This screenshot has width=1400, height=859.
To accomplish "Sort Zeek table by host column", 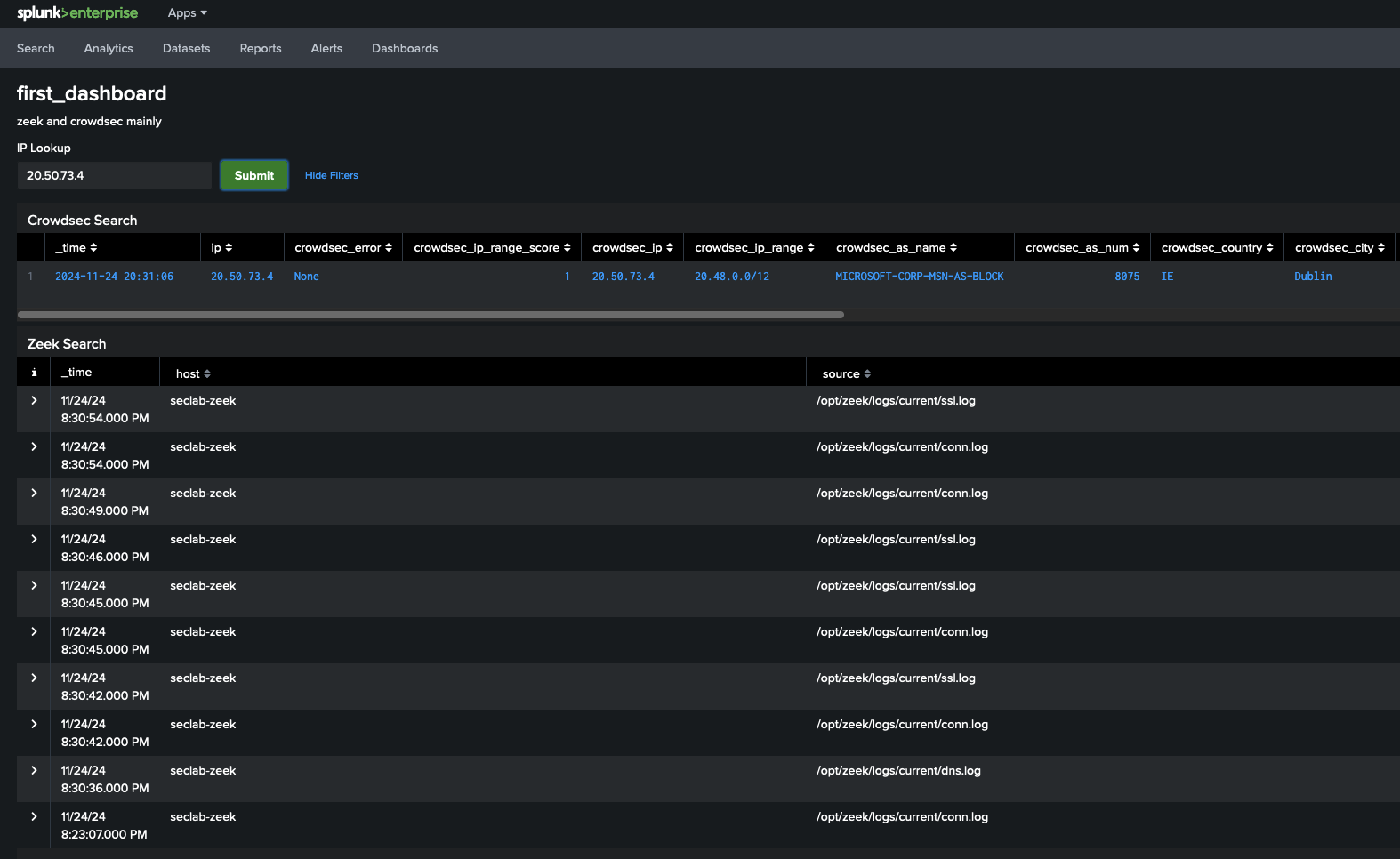I will pyautogui.click(x=193, y=373).
